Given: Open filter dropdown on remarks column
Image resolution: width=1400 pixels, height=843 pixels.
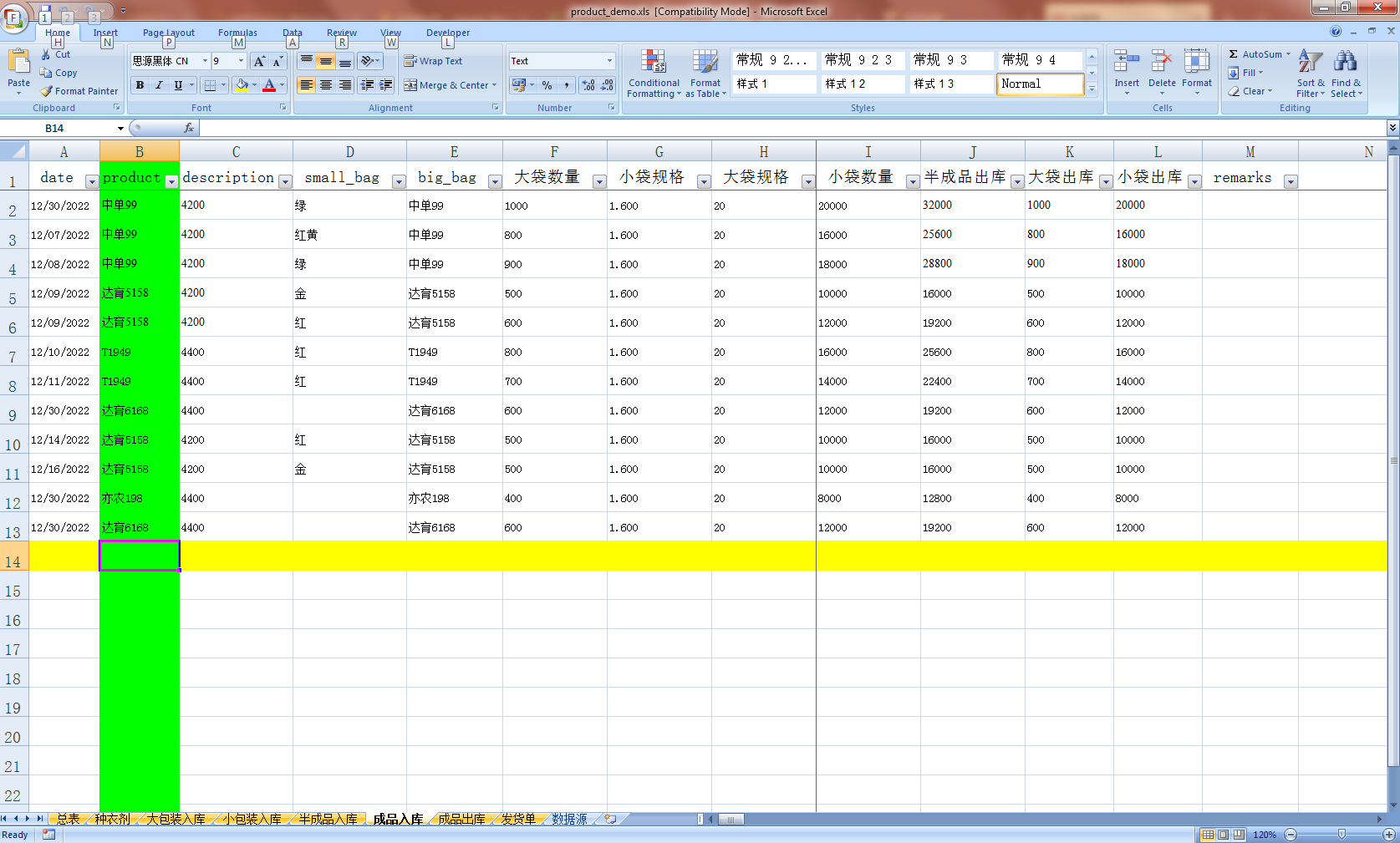Looking at the screenshot, I should point(1291,181).
